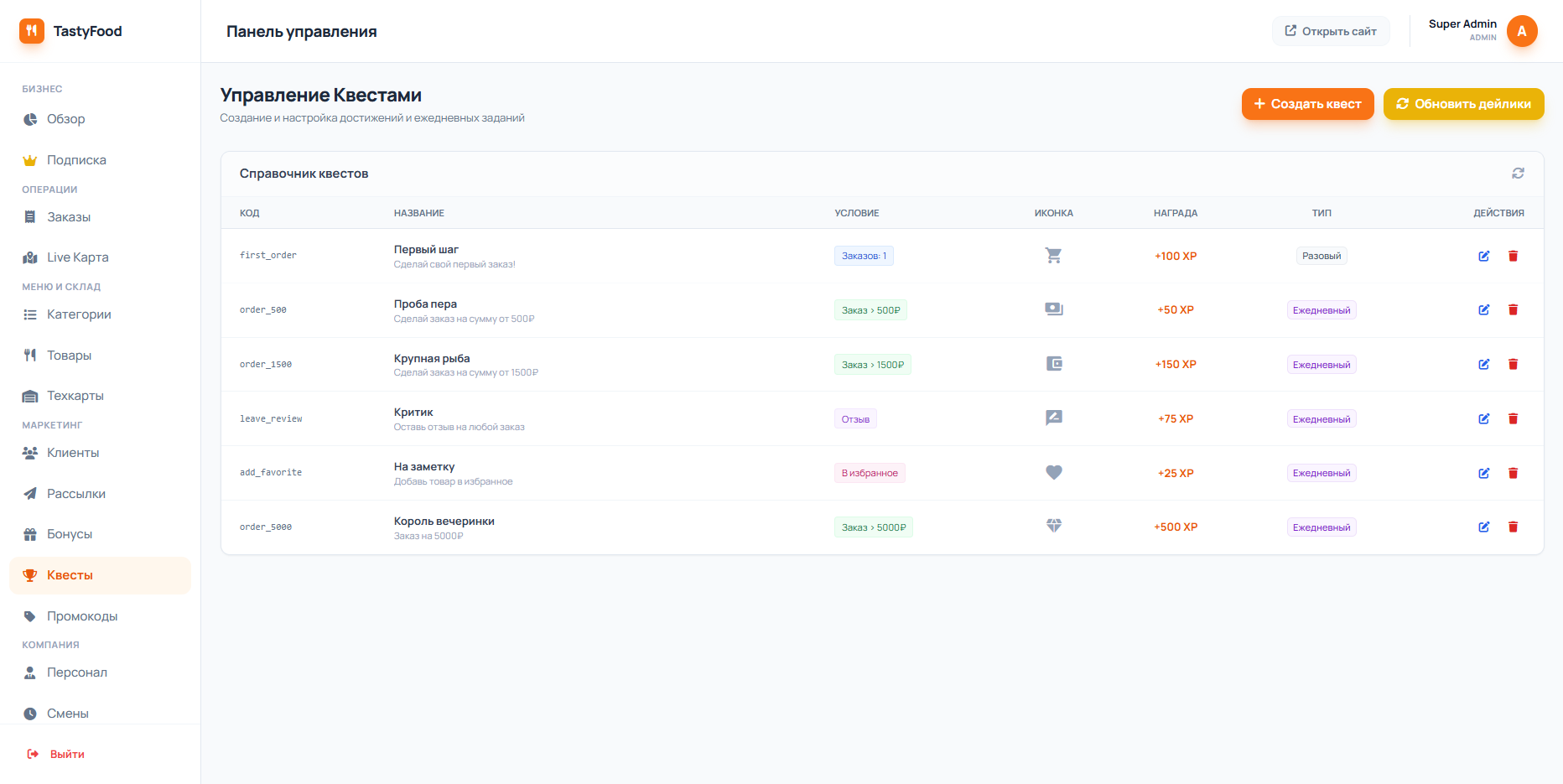Click the TastyFood logo icon
This screenshot has height=784, width=1563.
pos(32,31)
